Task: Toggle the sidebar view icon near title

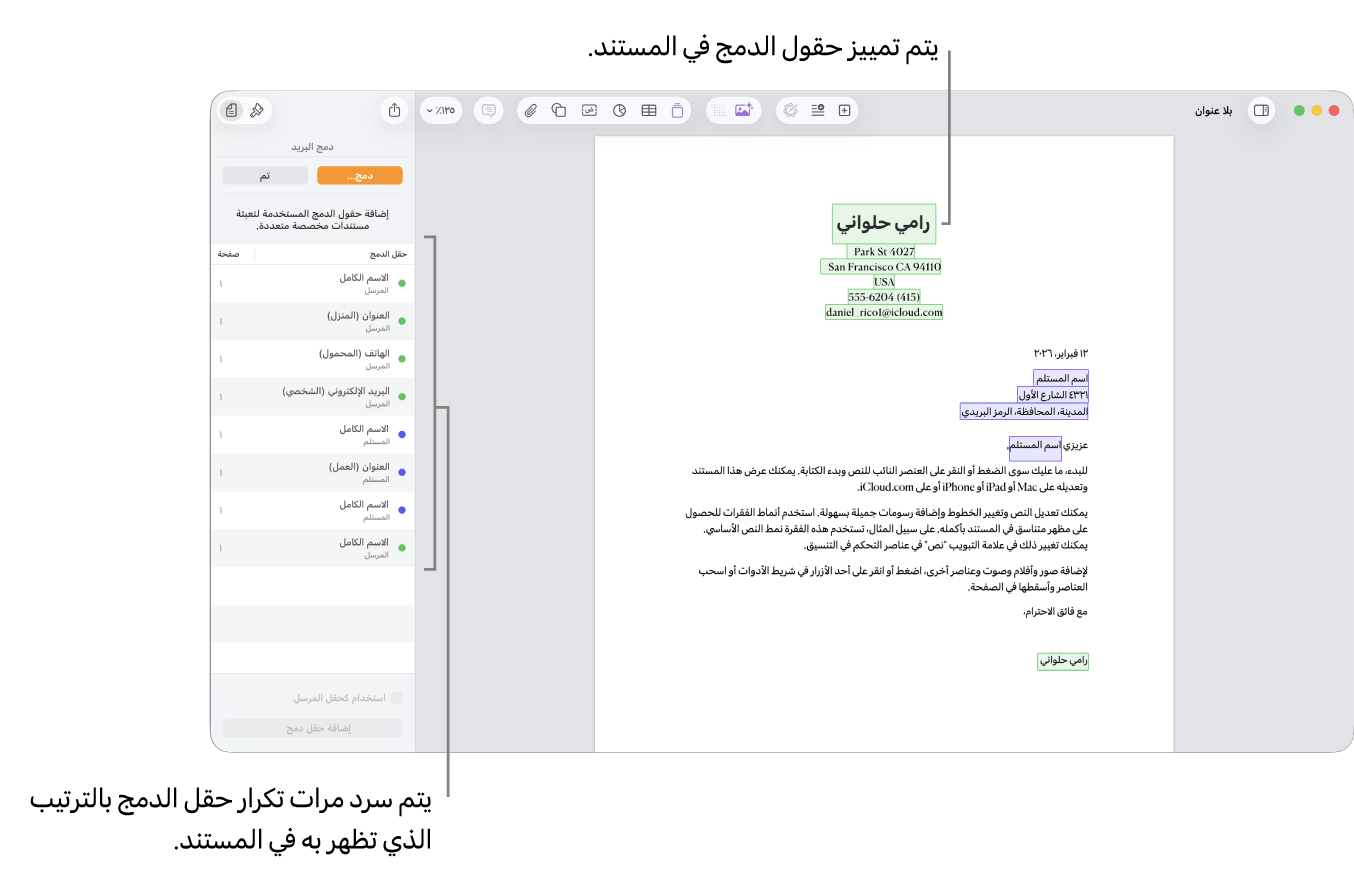Action: [x=1261, y=110]
